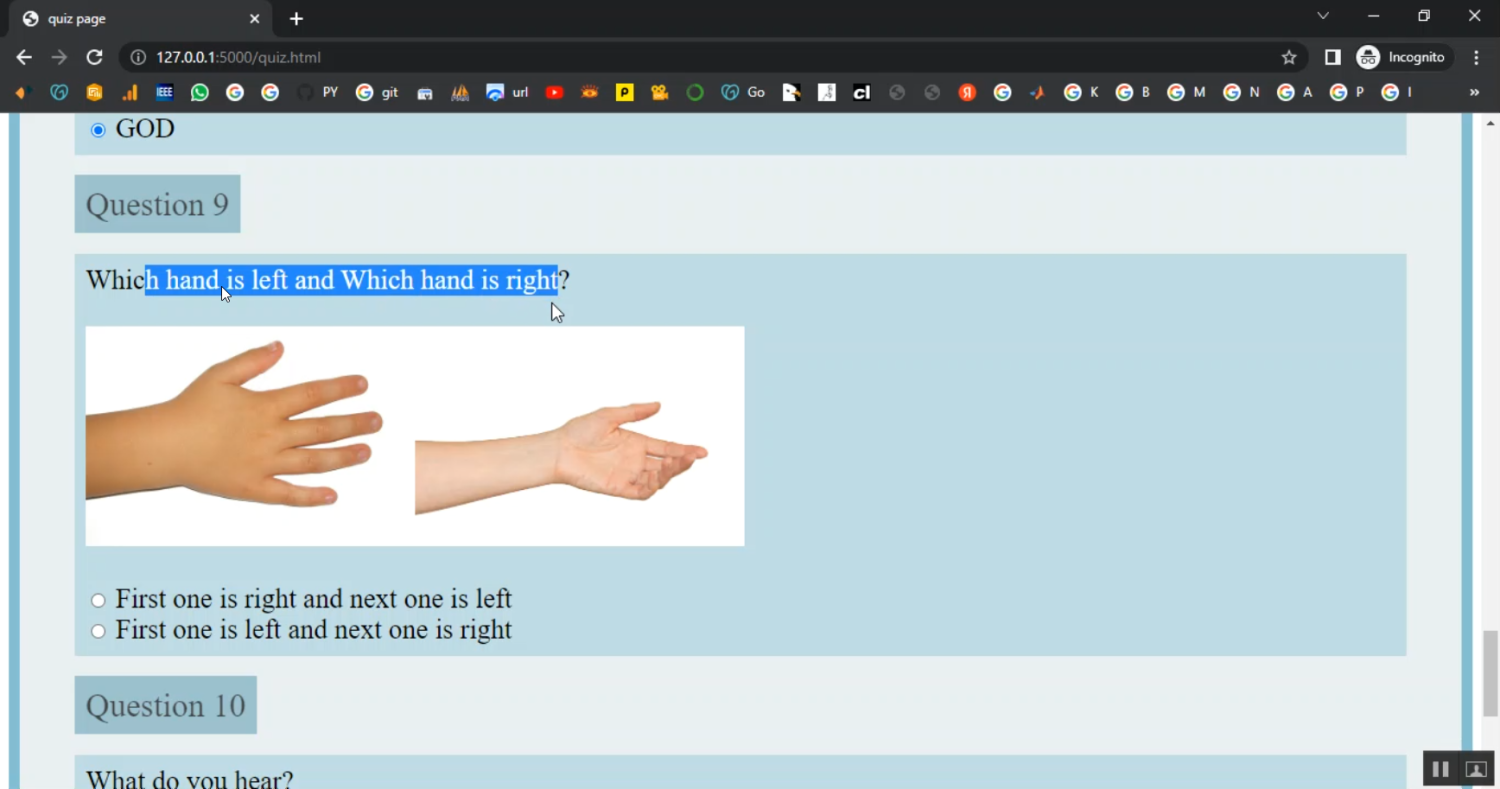
Task: Open the Google bookmark labeled I
Action: [x=1396, y=92]
